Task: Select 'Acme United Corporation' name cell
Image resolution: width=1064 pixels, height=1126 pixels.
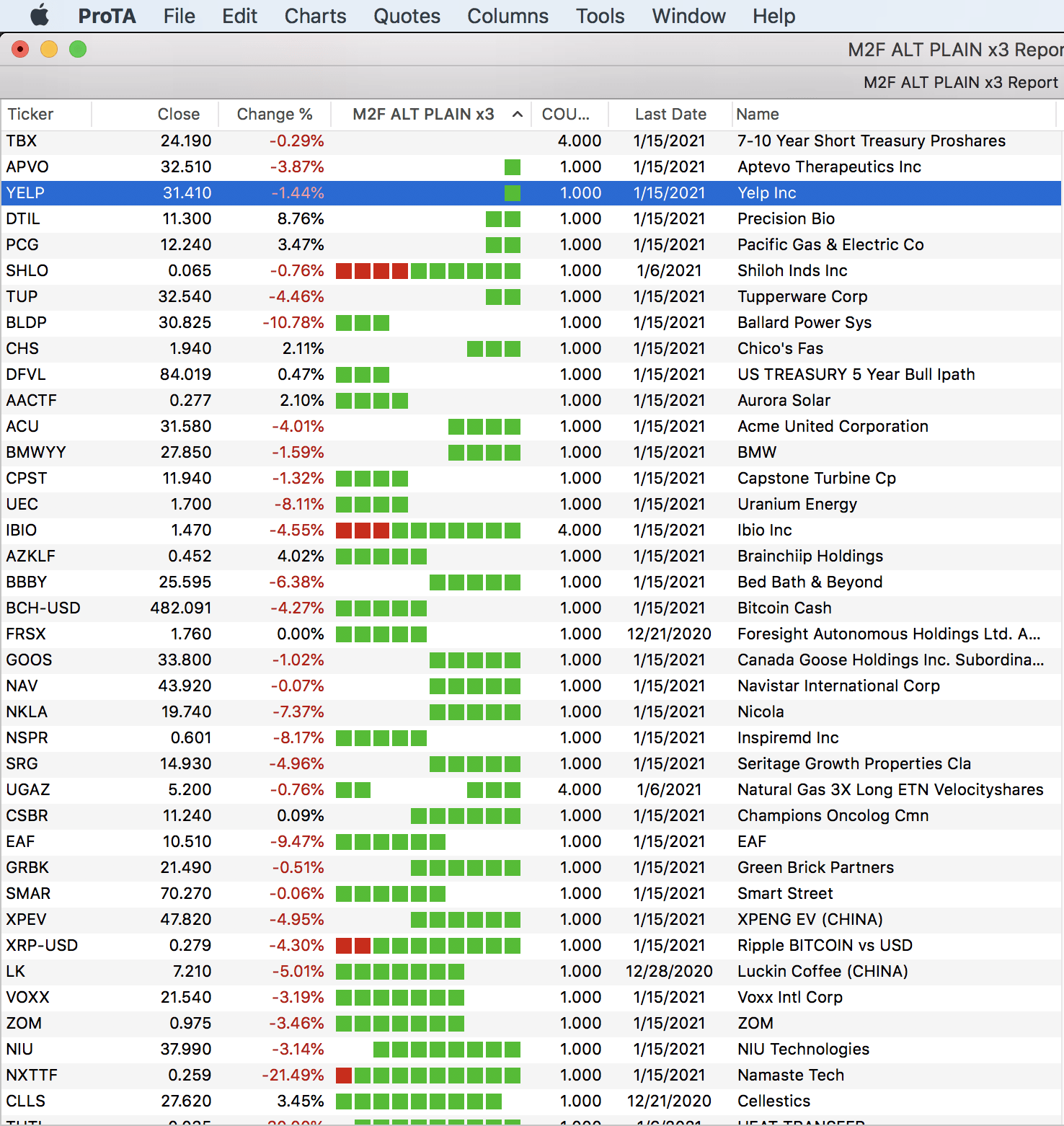Action: [x=833, y=426]
